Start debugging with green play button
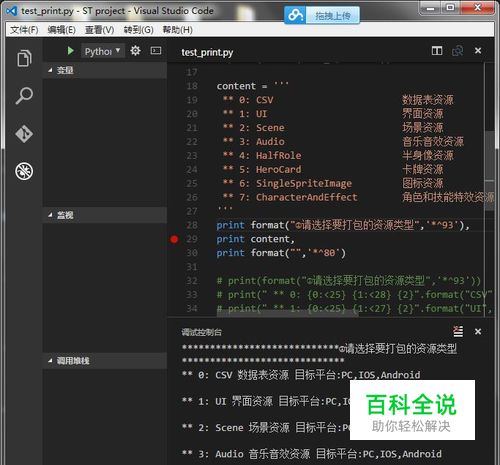The image size is (500, 465). pyautogui.click(x=70, y=51)
